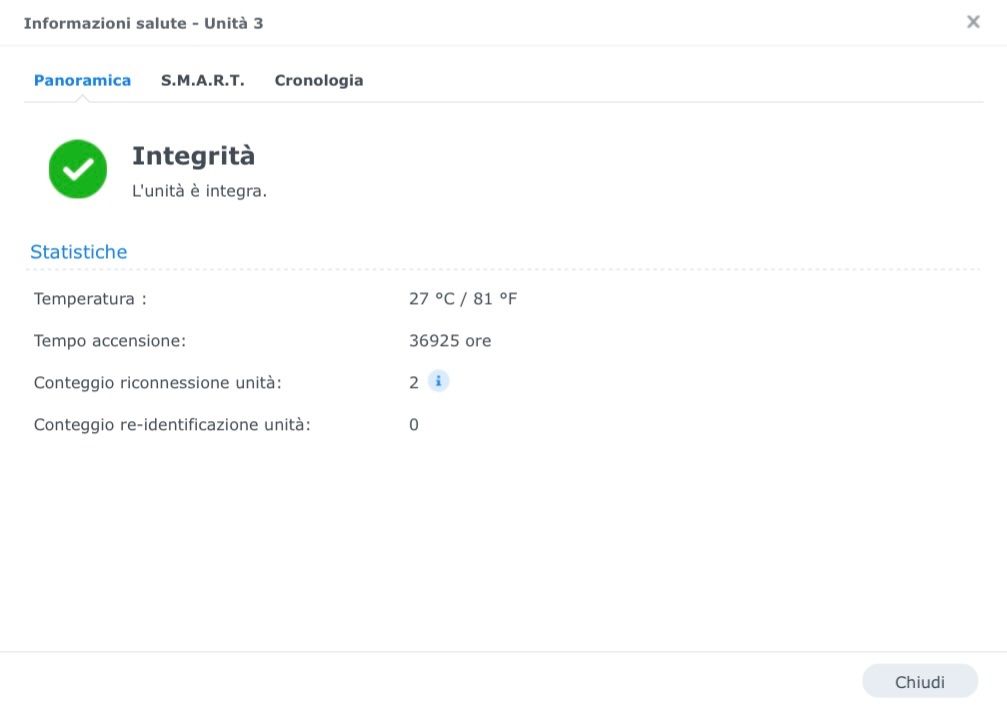Click the Tempo accensione label
1007x706 pixels.
click(x=110, y=340)
